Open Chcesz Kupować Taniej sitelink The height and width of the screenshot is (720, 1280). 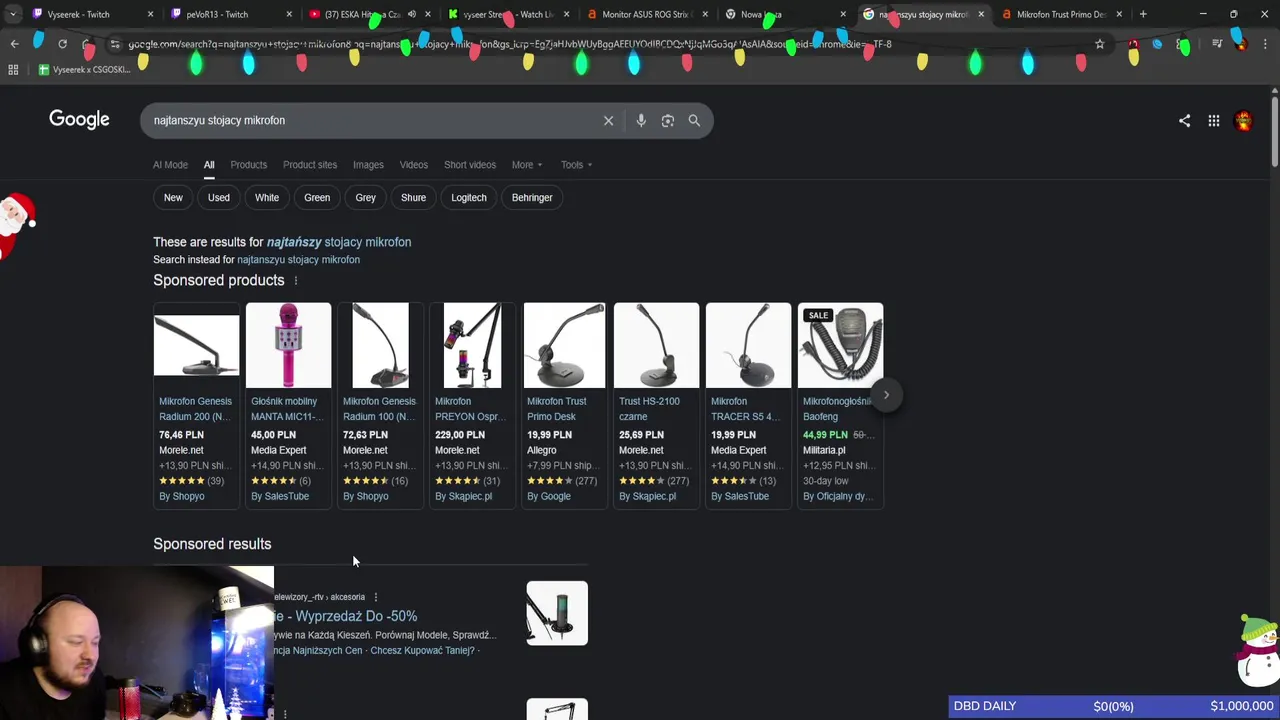[425, 650]
